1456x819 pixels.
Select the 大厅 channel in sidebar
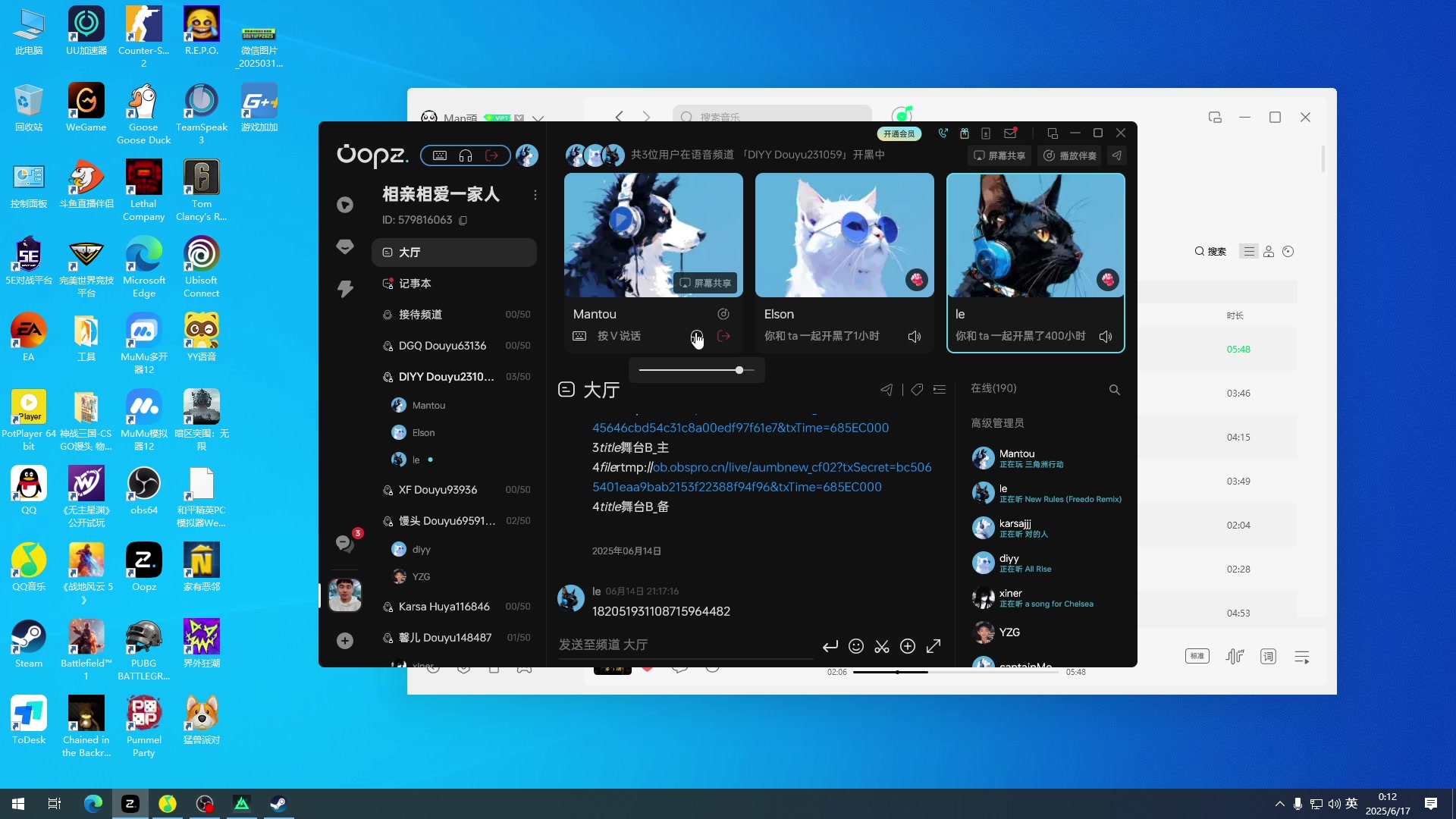pyautogui.click(x=454, y=253)
